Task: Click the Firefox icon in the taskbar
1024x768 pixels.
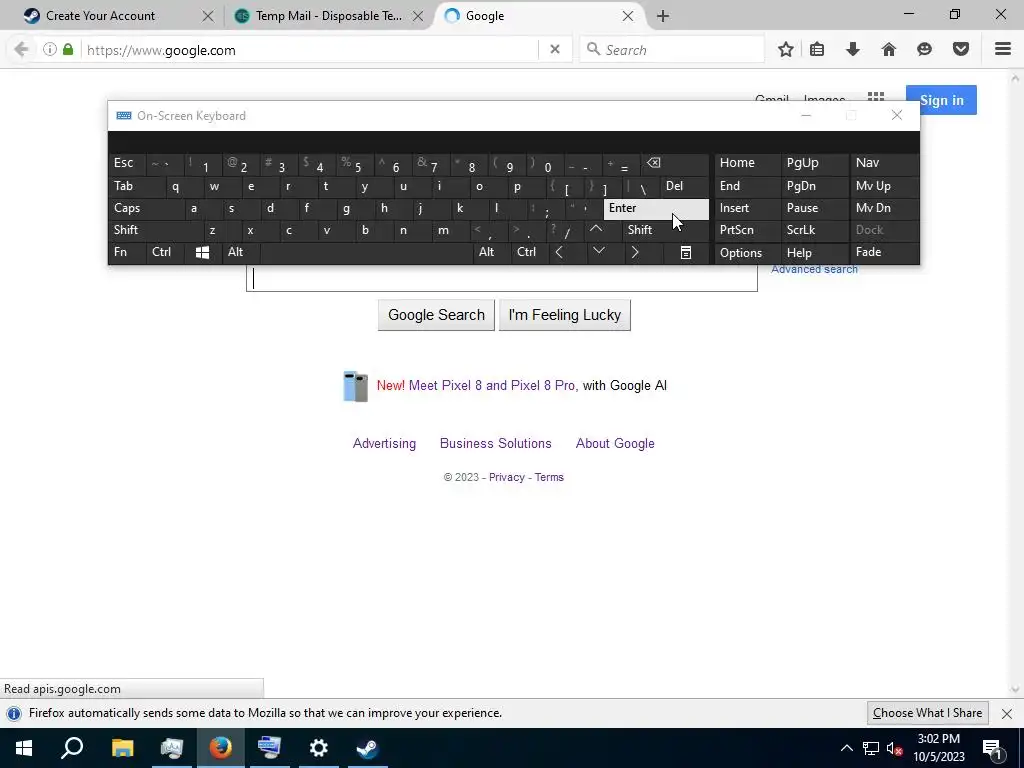Action: coord(221,748)
